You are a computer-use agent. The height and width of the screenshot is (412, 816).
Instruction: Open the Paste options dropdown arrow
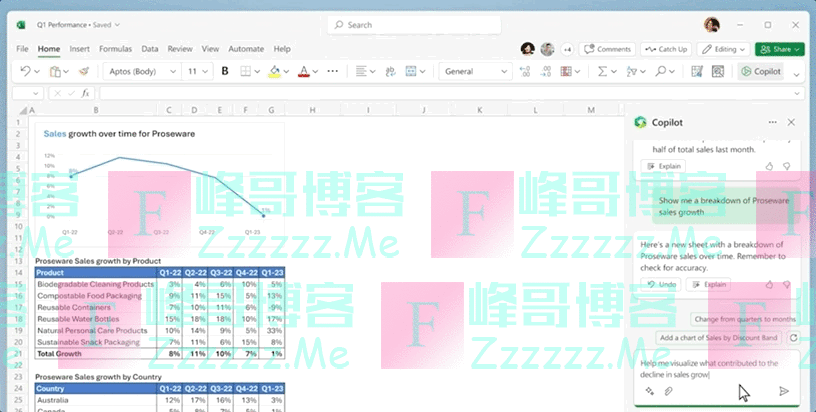tap(66, 72)
